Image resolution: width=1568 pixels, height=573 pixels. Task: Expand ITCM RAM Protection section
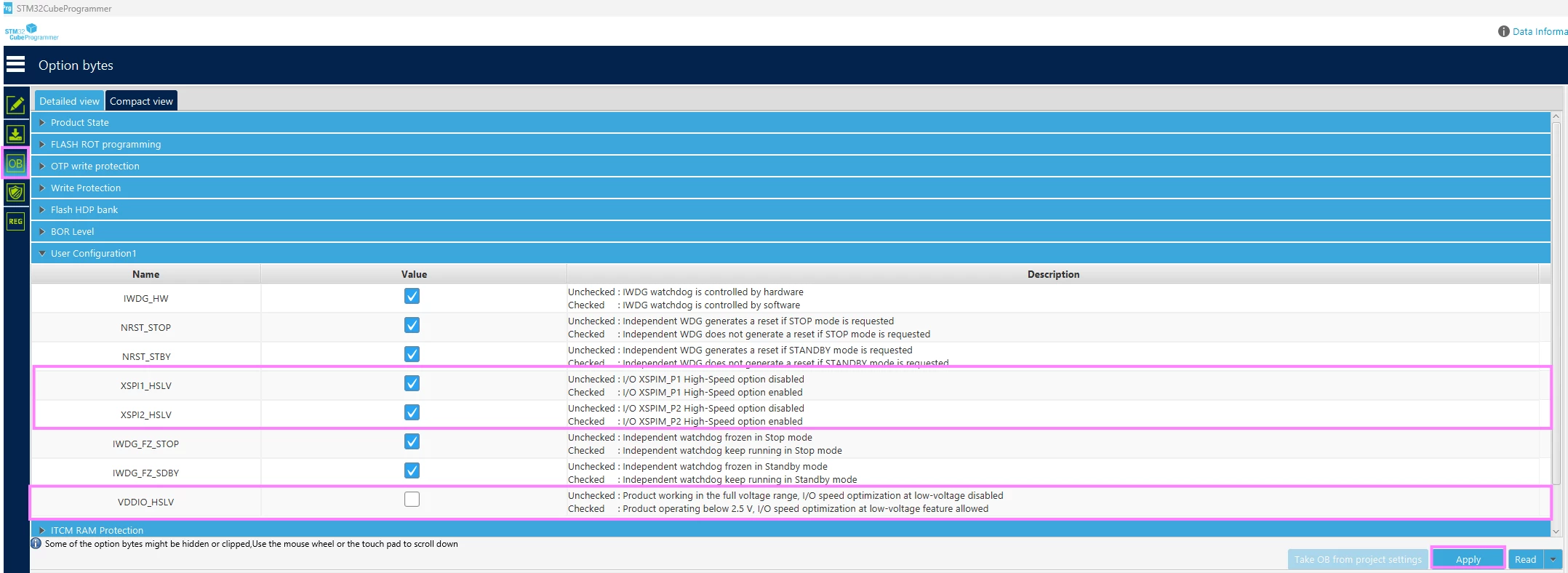[791, 529]
